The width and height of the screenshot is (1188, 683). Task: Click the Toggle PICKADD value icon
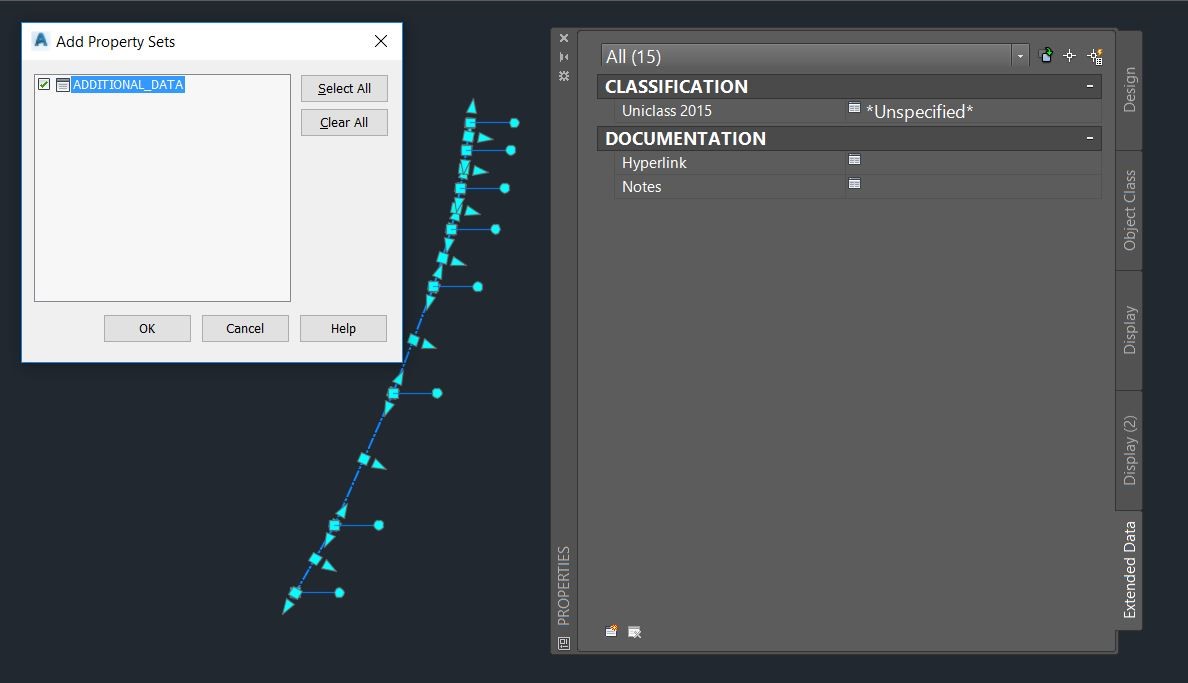pos(1046,55)
